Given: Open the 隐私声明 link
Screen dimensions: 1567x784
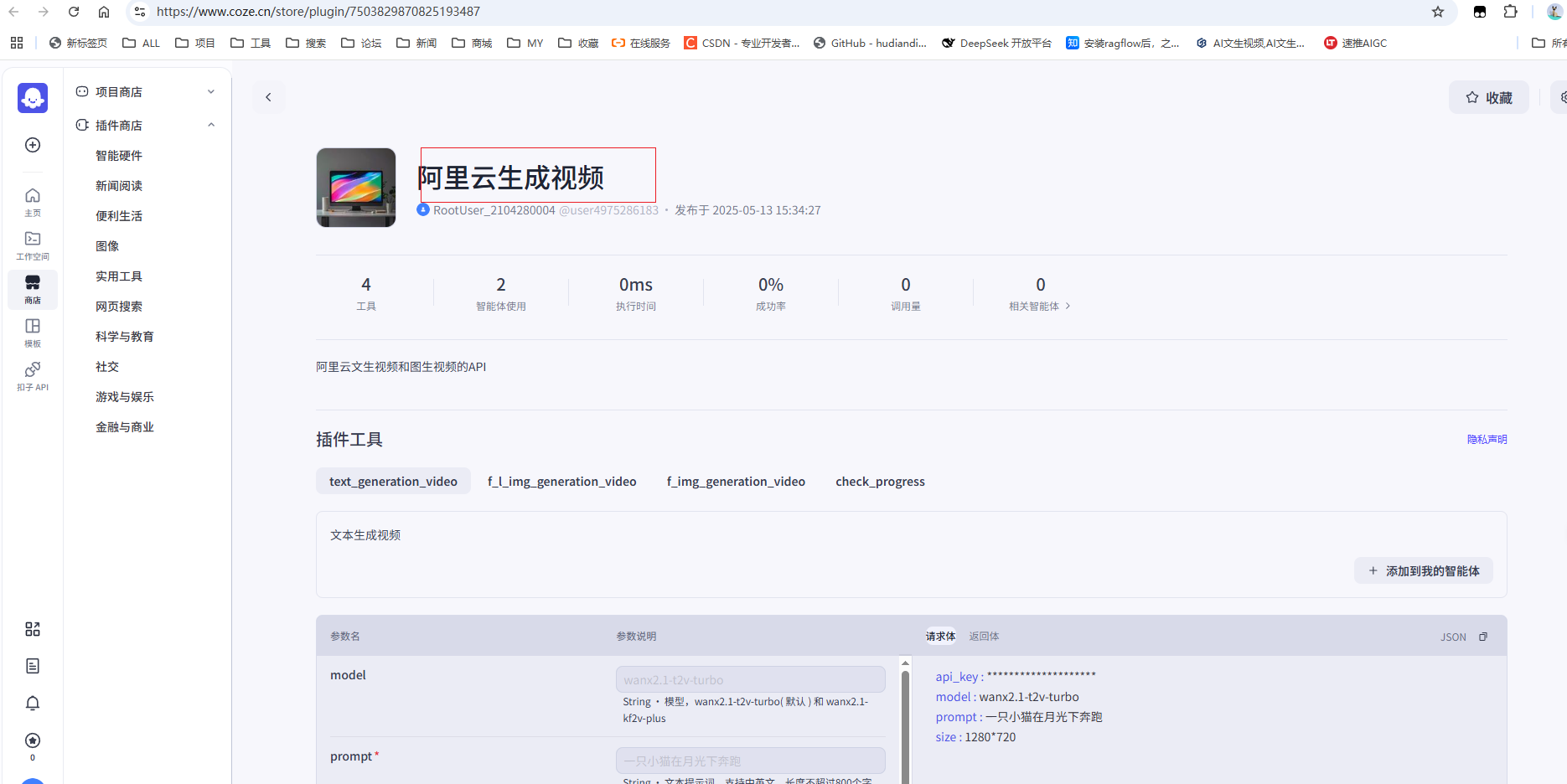Looking at the screenshot, I should coord(1487,439).
